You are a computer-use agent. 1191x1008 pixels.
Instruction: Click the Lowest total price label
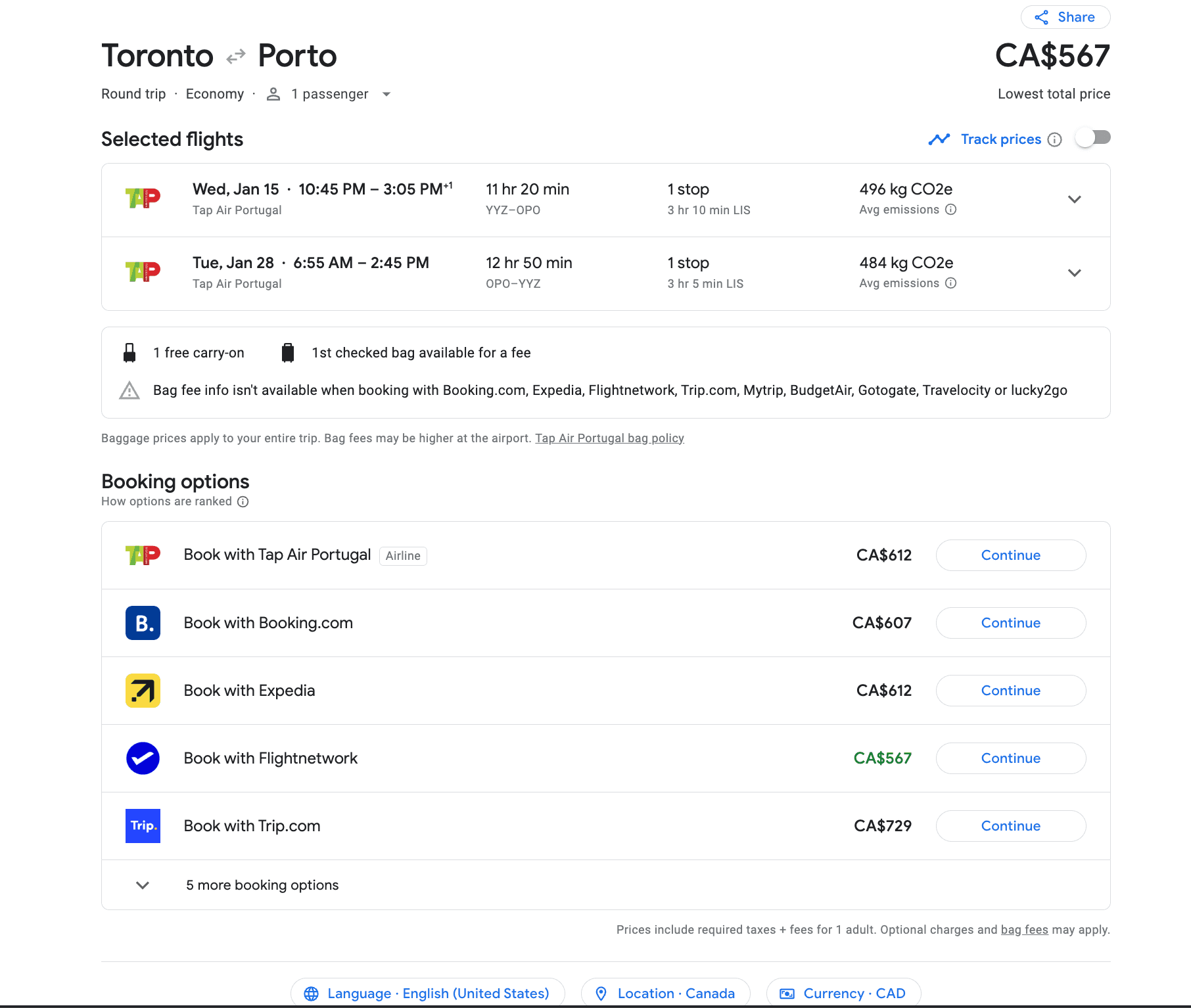point(1054,94)
